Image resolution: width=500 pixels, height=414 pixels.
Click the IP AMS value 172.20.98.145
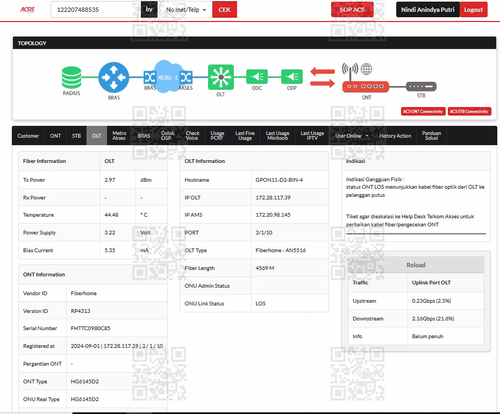[x=273, y=215]
